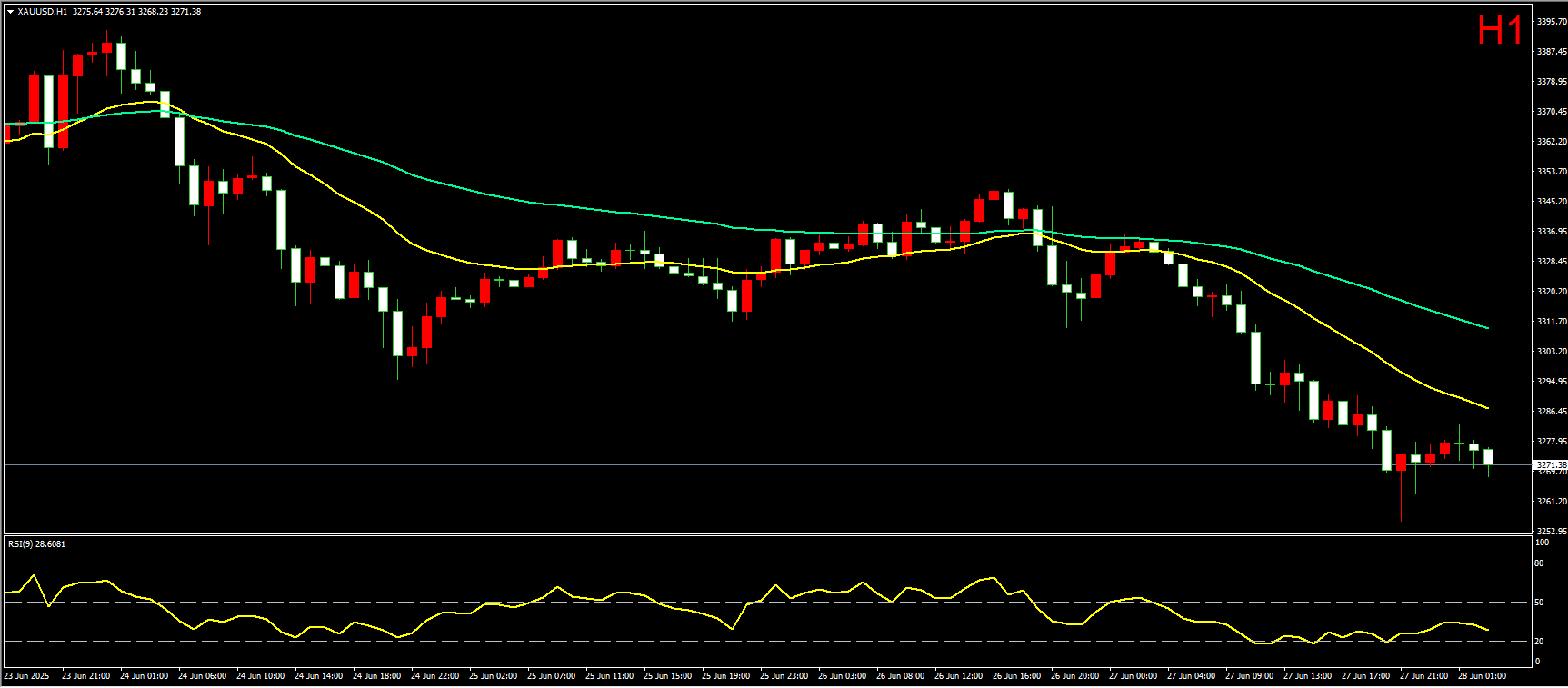Screen dimensions: 1568x688
Task: Click the 26 Jun 03:00 time label
Action: click(x=843, y=675)
